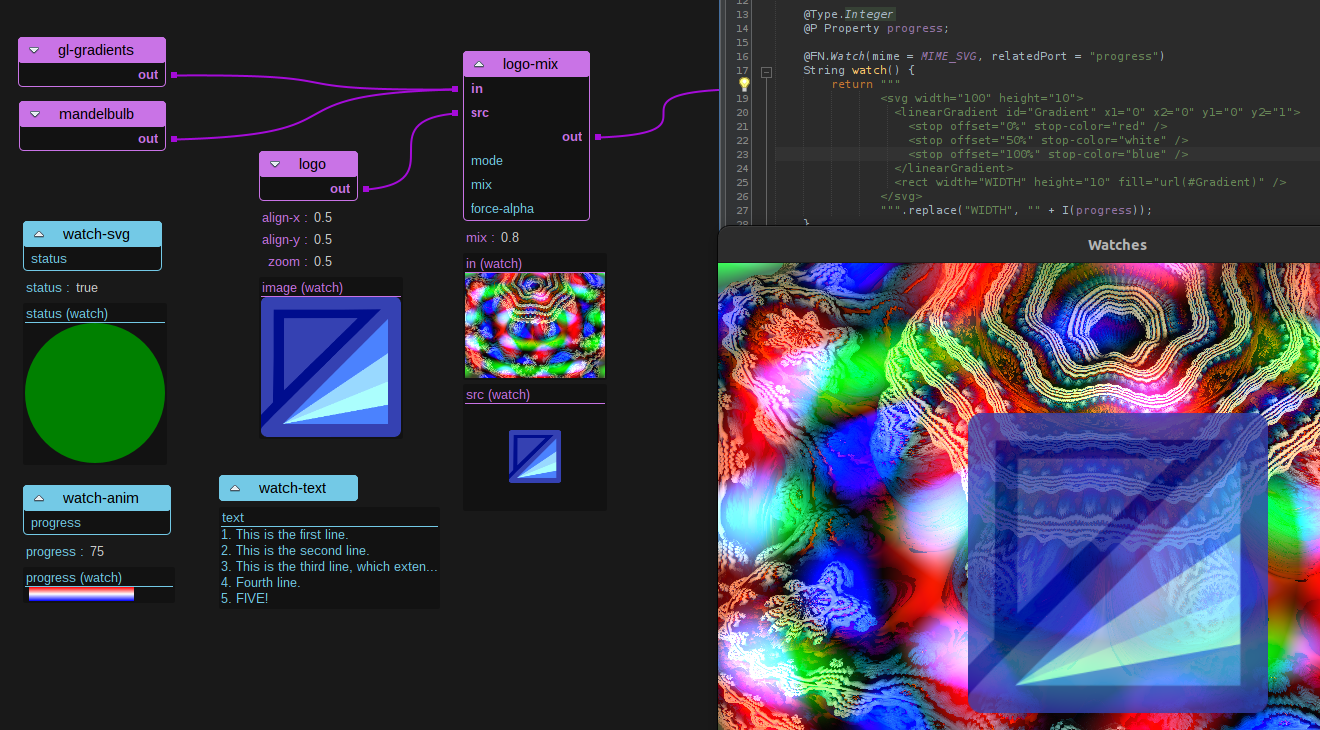Click the 'progress (watch)' label
The image size is (1320, 730).
74,578
